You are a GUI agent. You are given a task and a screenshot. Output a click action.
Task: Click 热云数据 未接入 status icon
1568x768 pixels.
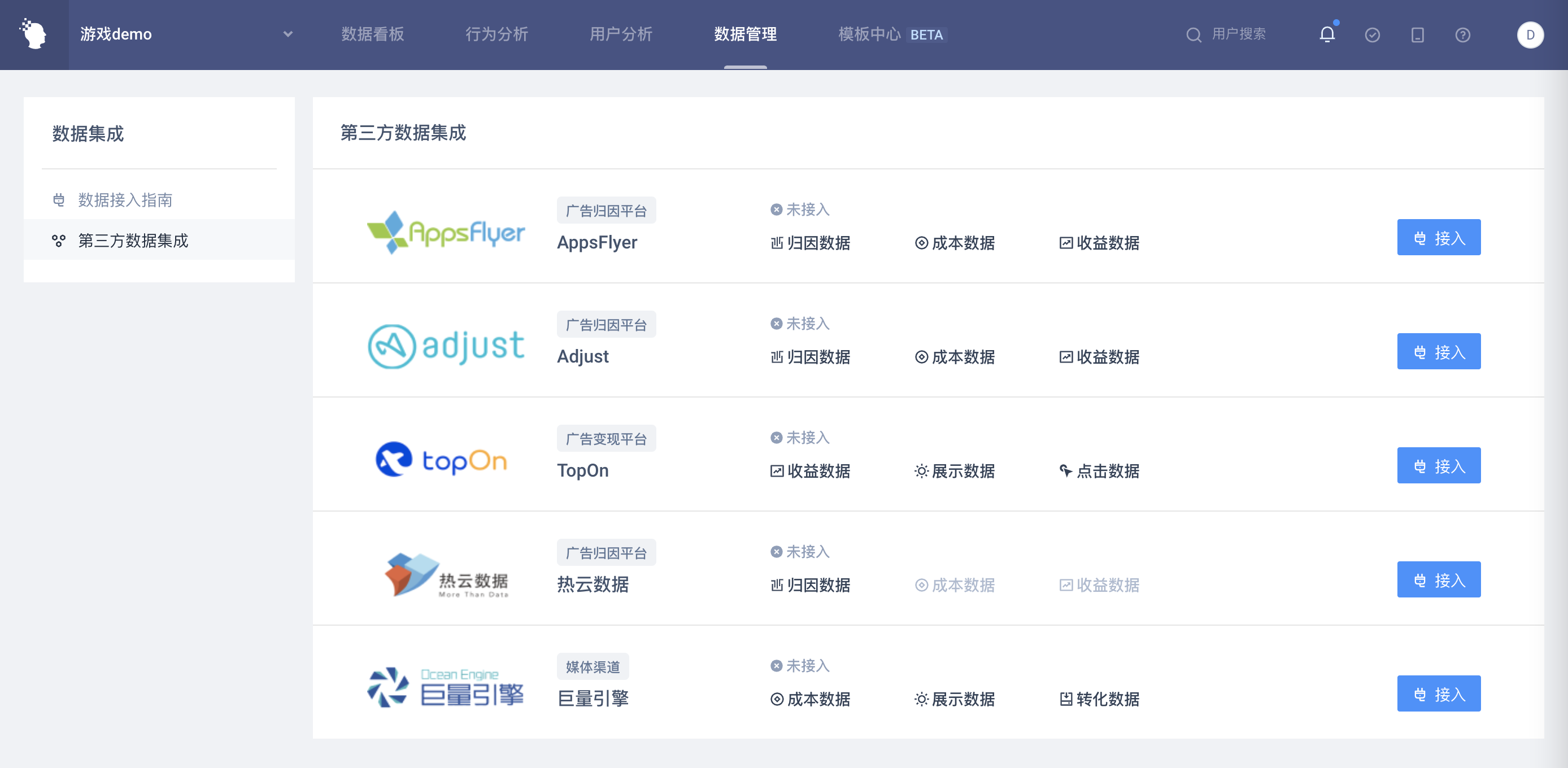point(776,552)
